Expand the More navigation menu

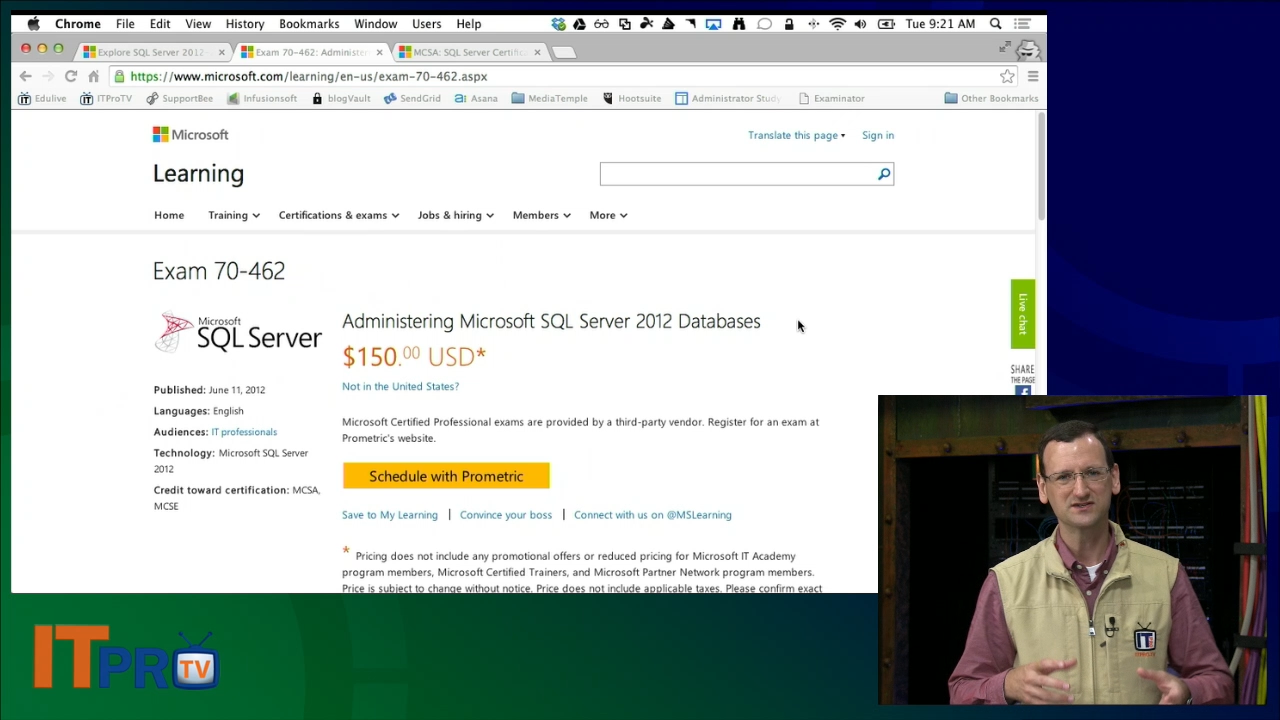coord(608,215)
